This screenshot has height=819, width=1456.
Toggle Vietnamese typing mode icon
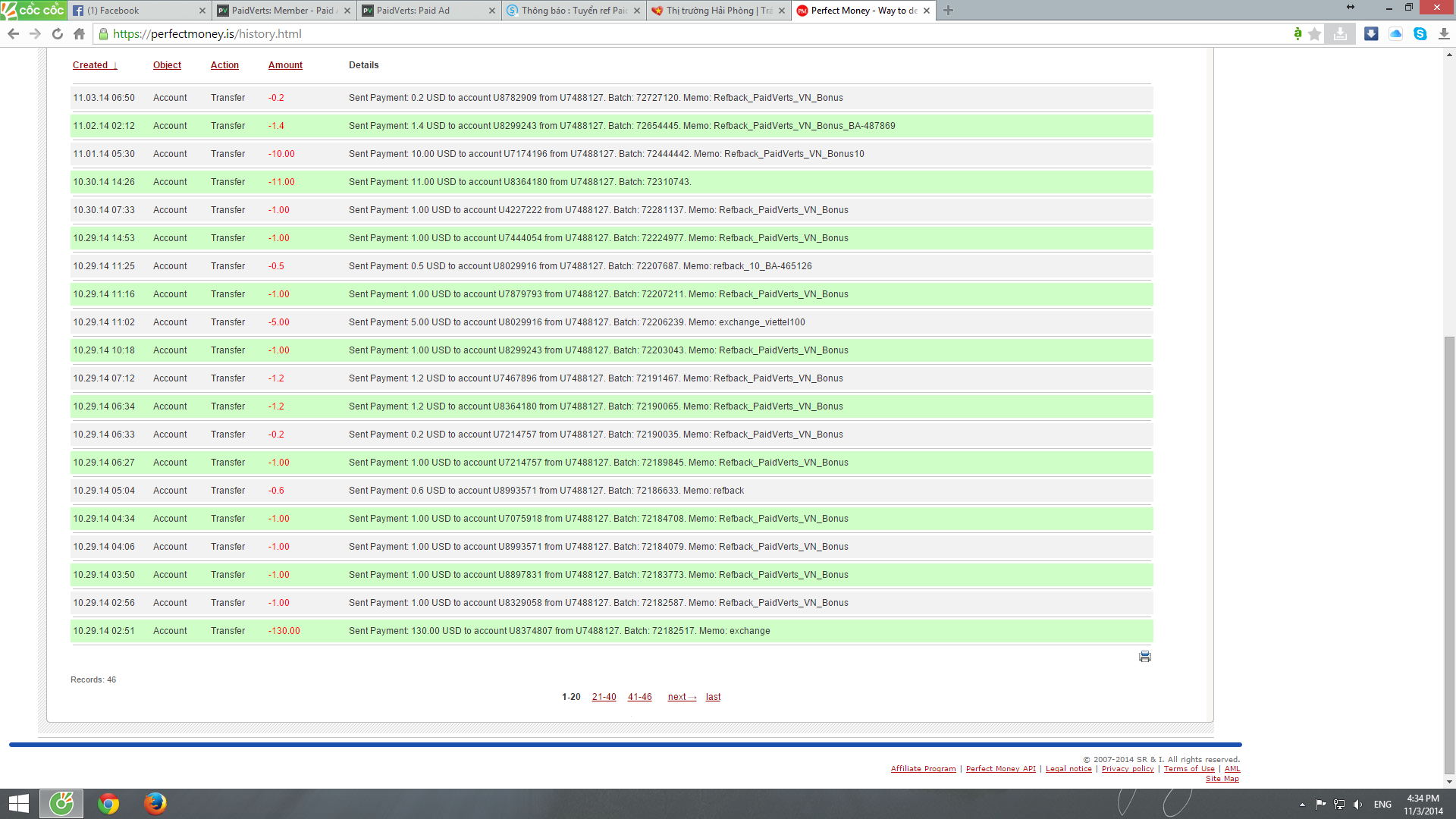1298,34
